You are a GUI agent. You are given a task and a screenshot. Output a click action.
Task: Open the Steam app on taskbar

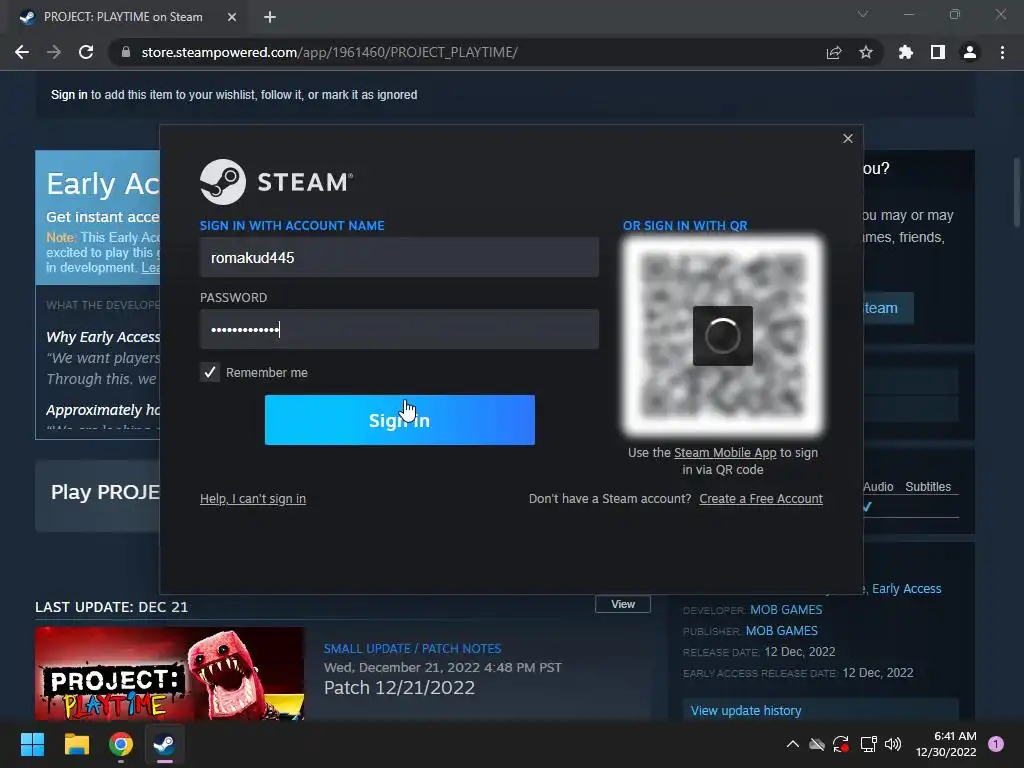click(164, 744)
